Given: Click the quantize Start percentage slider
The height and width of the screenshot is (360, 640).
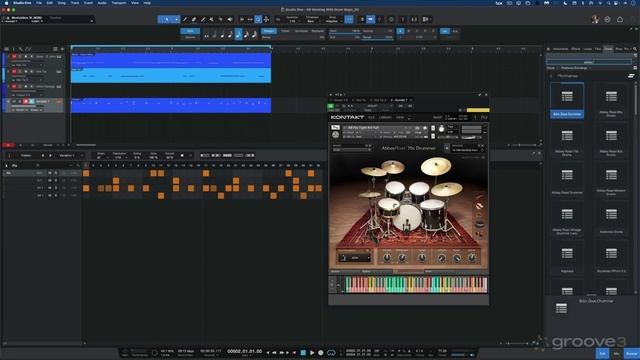Looking at the screenshot, I should point(345,31).
